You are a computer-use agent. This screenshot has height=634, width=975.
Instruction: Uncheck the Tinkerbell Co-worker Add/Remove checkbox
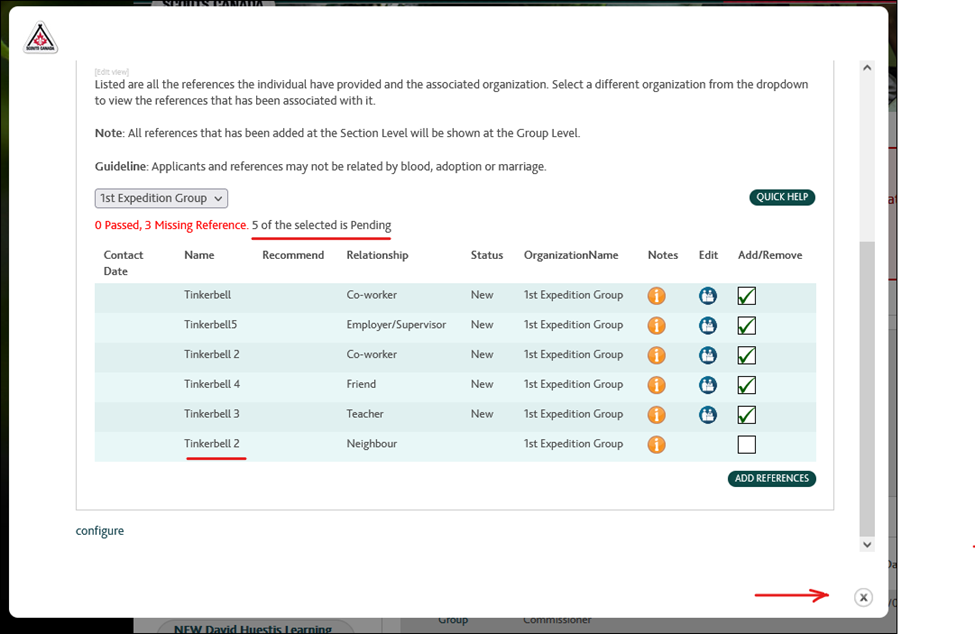[x=746, y=296]
